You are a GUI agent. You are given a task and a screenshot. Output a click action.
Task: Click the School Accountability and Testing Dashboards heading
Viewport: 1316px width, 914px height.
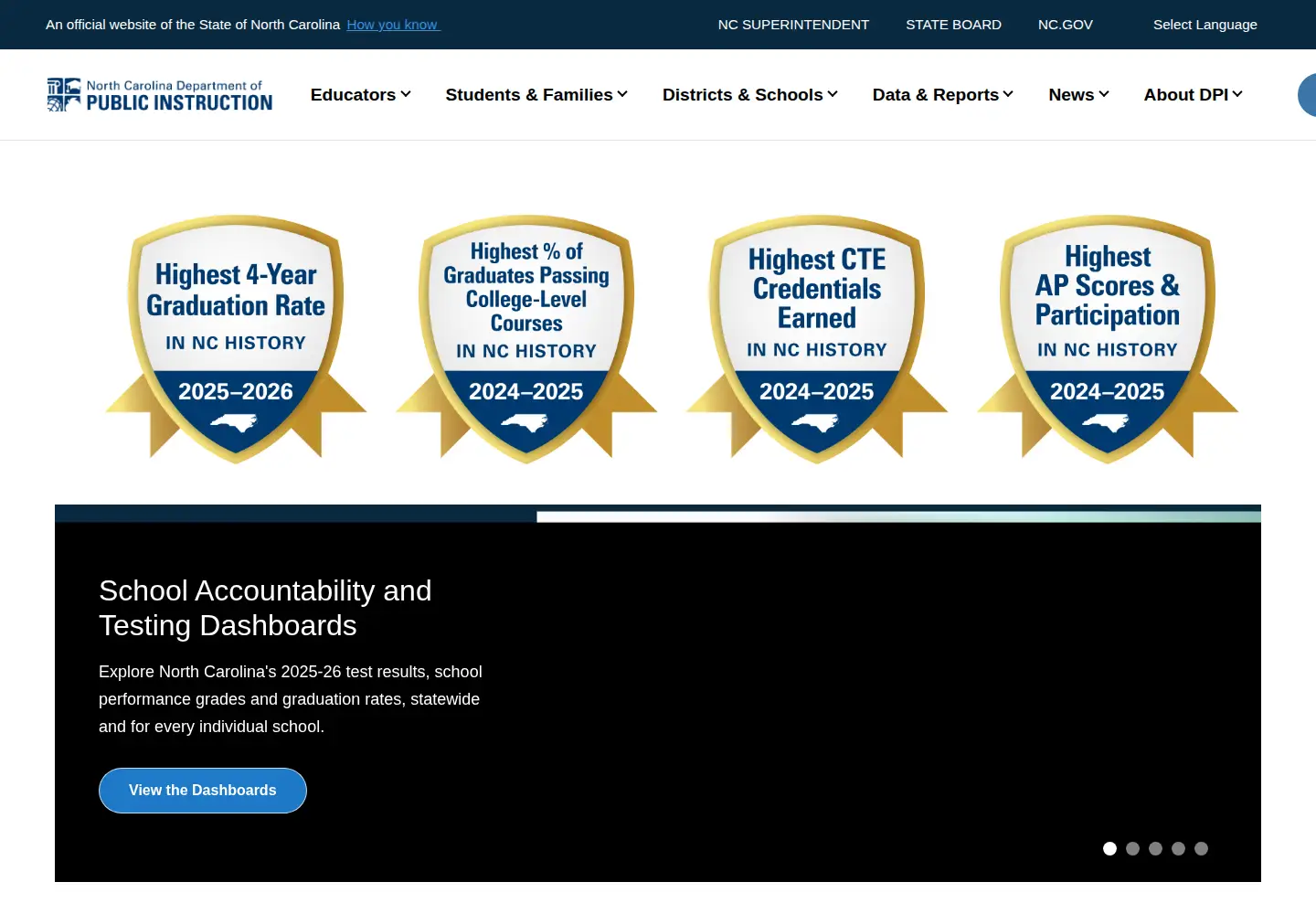click(x=265, y=608)
